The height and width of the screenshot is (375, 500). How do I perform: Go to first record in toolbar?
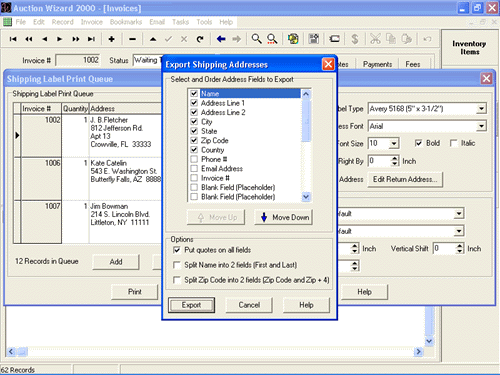[x=13, y=39]
